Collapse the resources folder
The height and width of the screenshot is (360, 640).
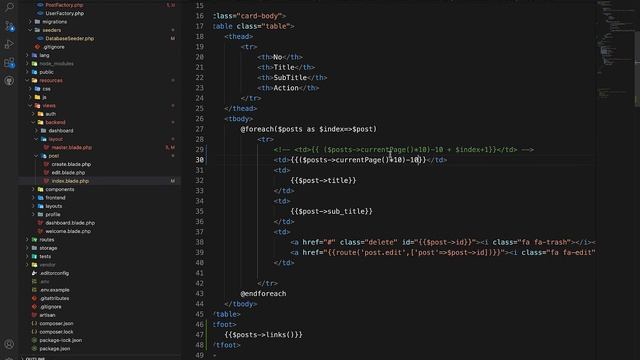pos(27,80)
